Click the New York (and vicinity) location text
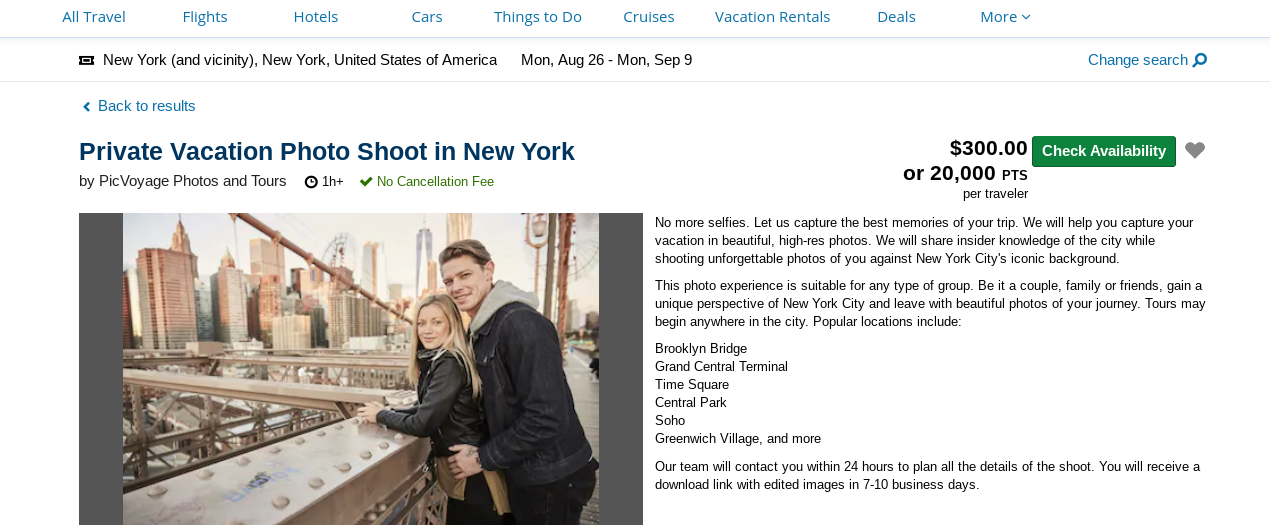Viewport: 1270px width, 525px height. pos(300,60)
